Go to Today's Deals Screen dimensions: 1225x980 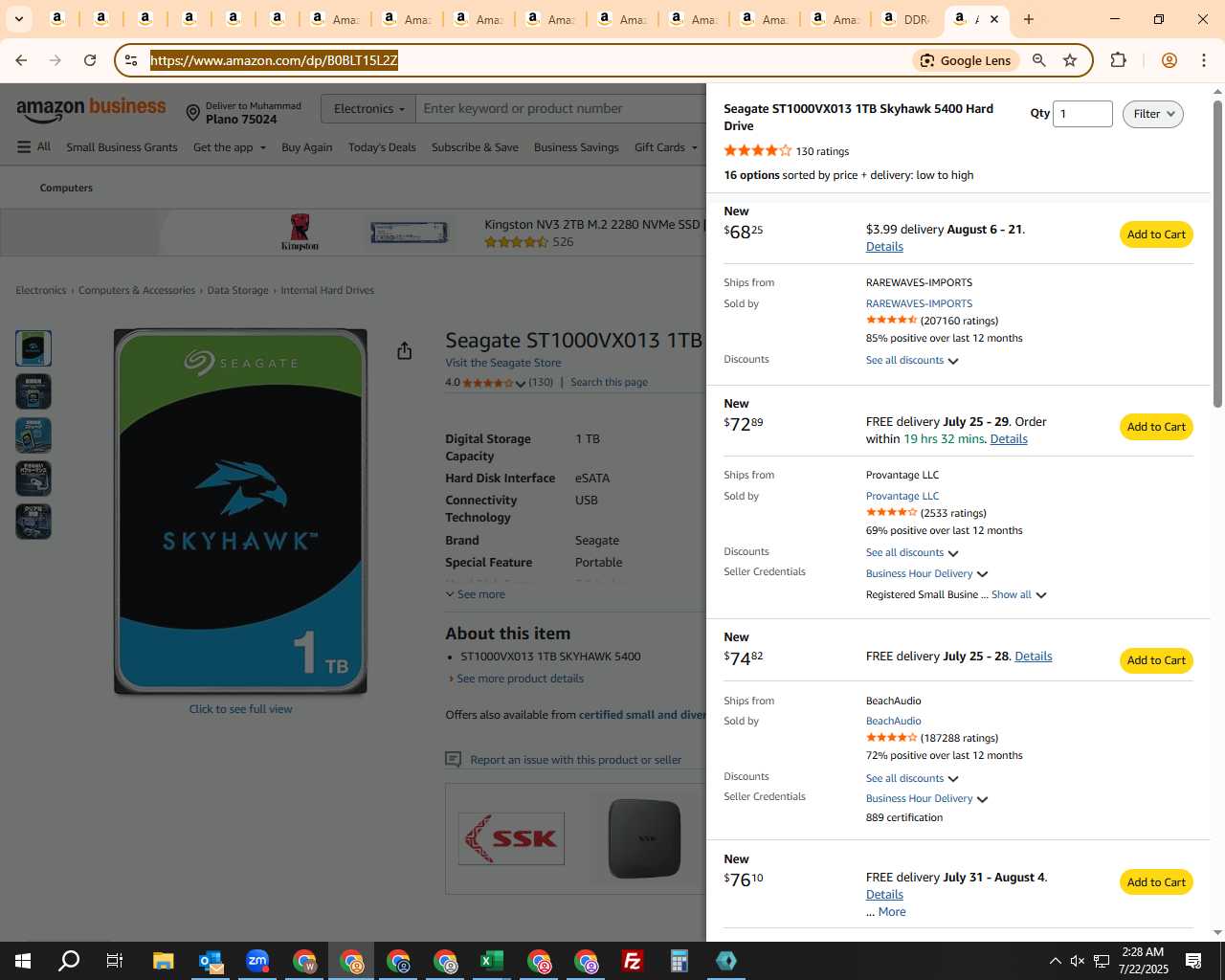click(x=382, y=147)
